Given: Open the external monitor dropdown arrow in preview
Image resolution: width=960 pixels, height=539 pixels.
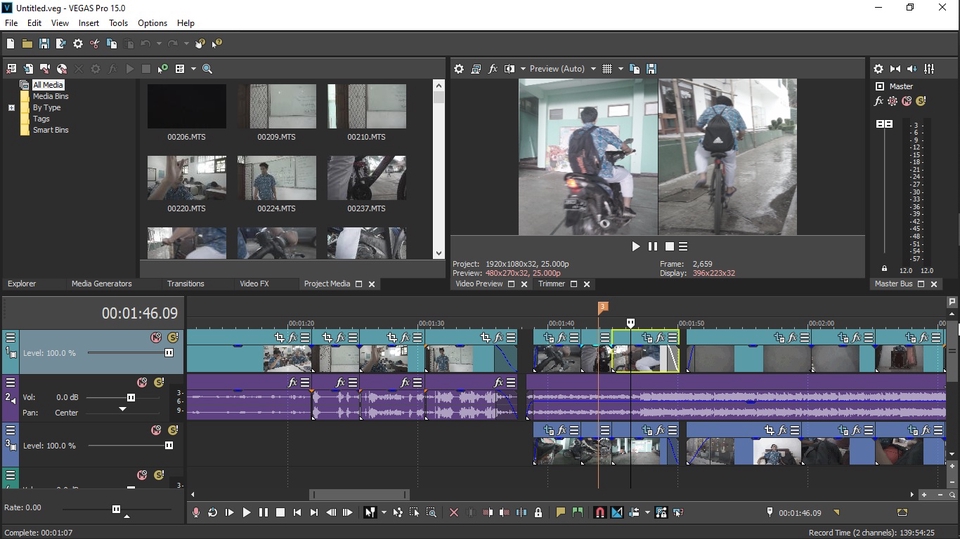Looking at the screenshot, I should pos(523,69).
